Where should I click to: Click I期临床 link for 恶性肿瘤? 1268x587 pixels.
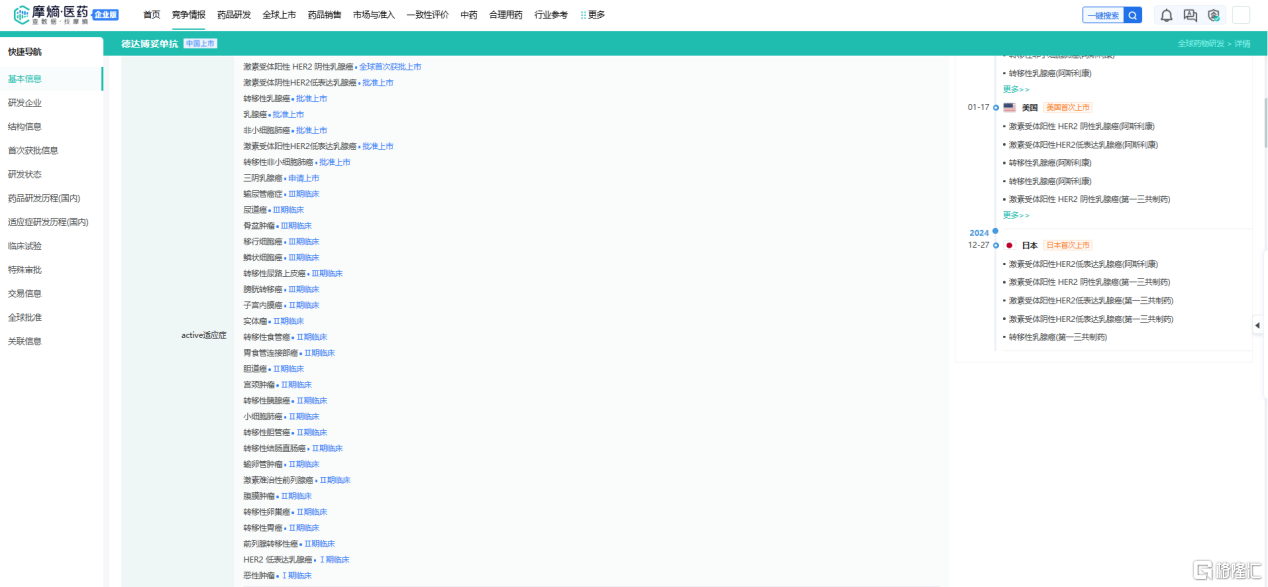[296, 575]
